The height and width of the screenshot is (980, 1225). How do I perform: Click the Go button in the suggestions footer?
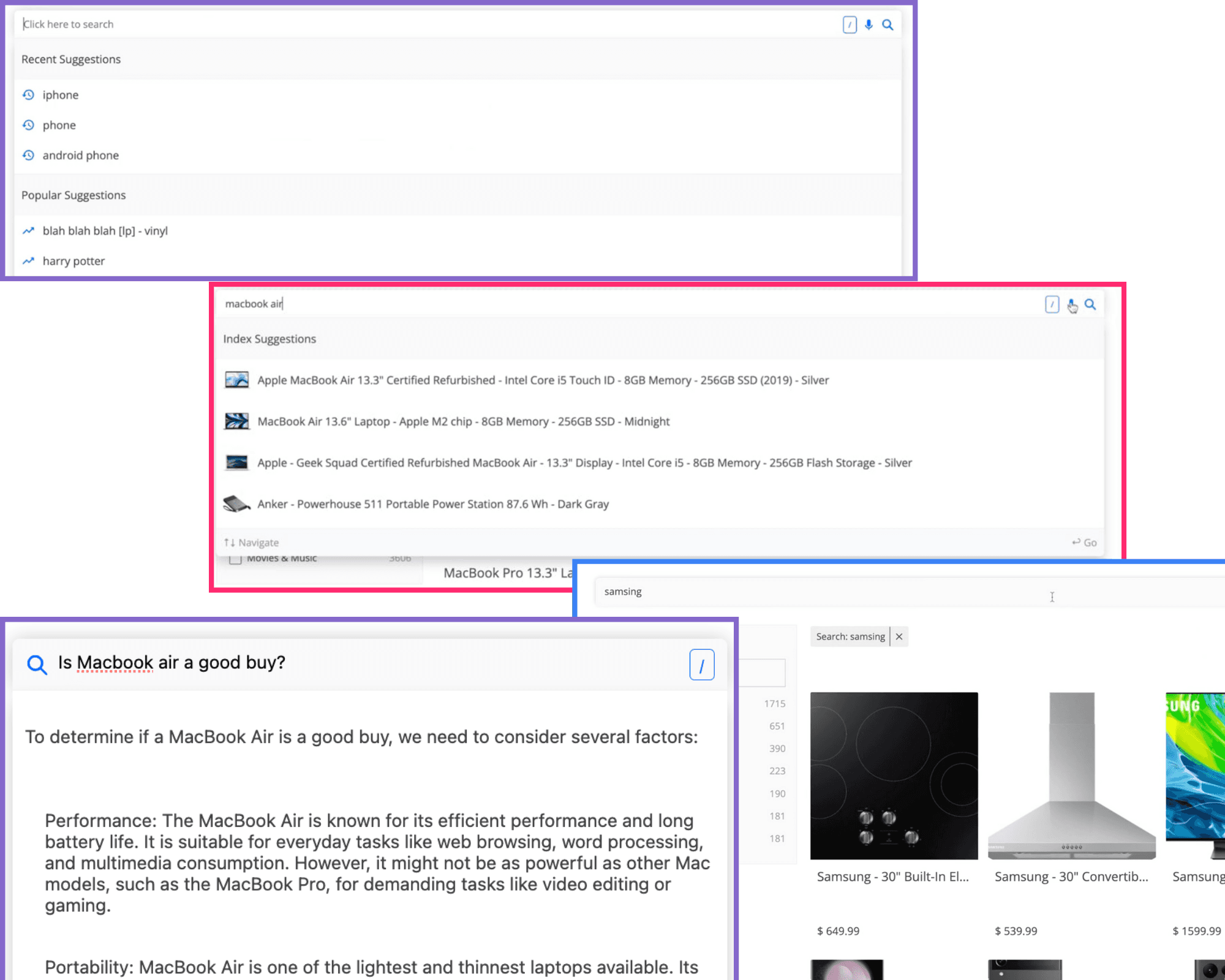point(1084,542)
